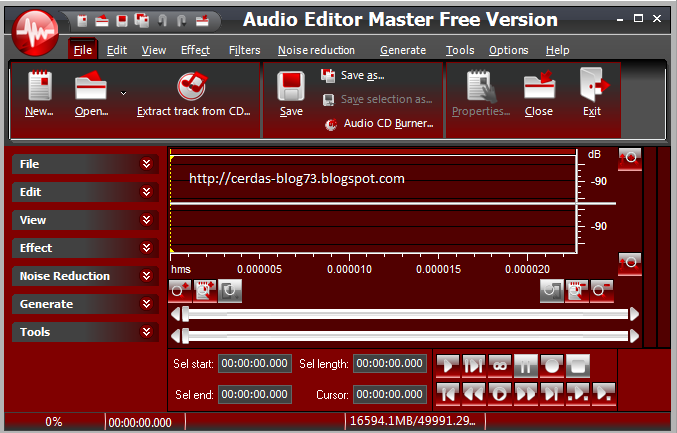The width and height of the screenshot is (677, 433).
Task: Toggle loop playback infinity button
Action: point(500,366)
